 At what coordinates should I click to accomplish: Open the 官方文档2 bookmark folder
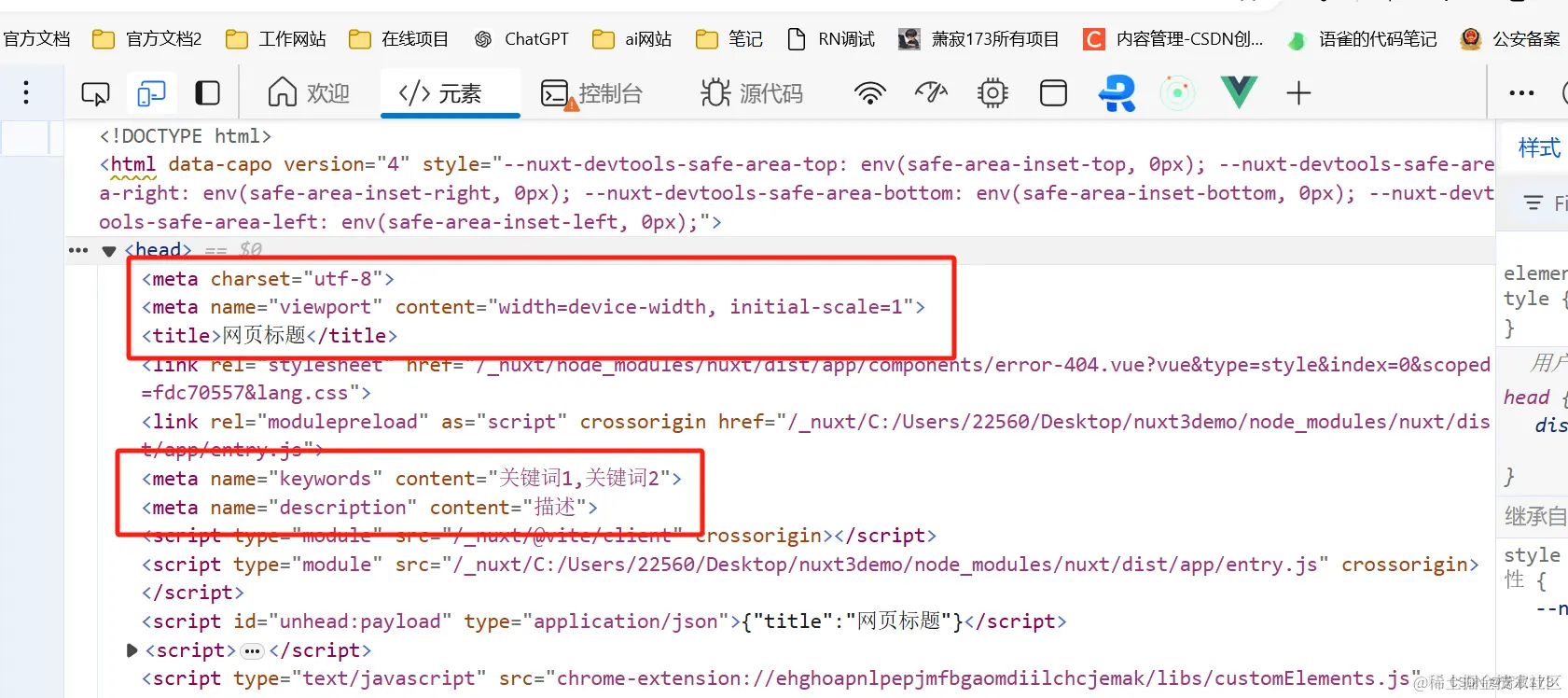[x=147, y=39]
